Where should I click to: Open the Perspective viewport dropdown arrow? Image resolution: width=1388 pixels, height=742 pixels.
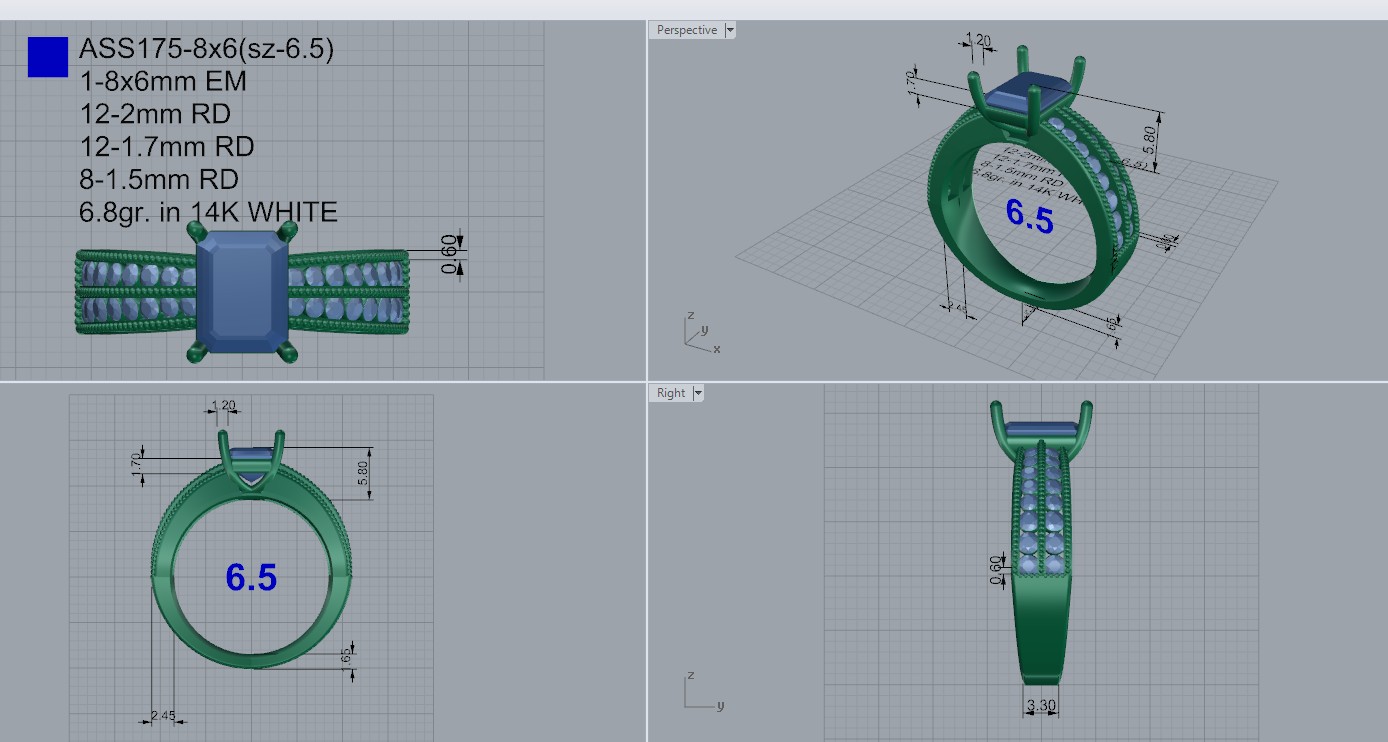(x=729, y=30)
